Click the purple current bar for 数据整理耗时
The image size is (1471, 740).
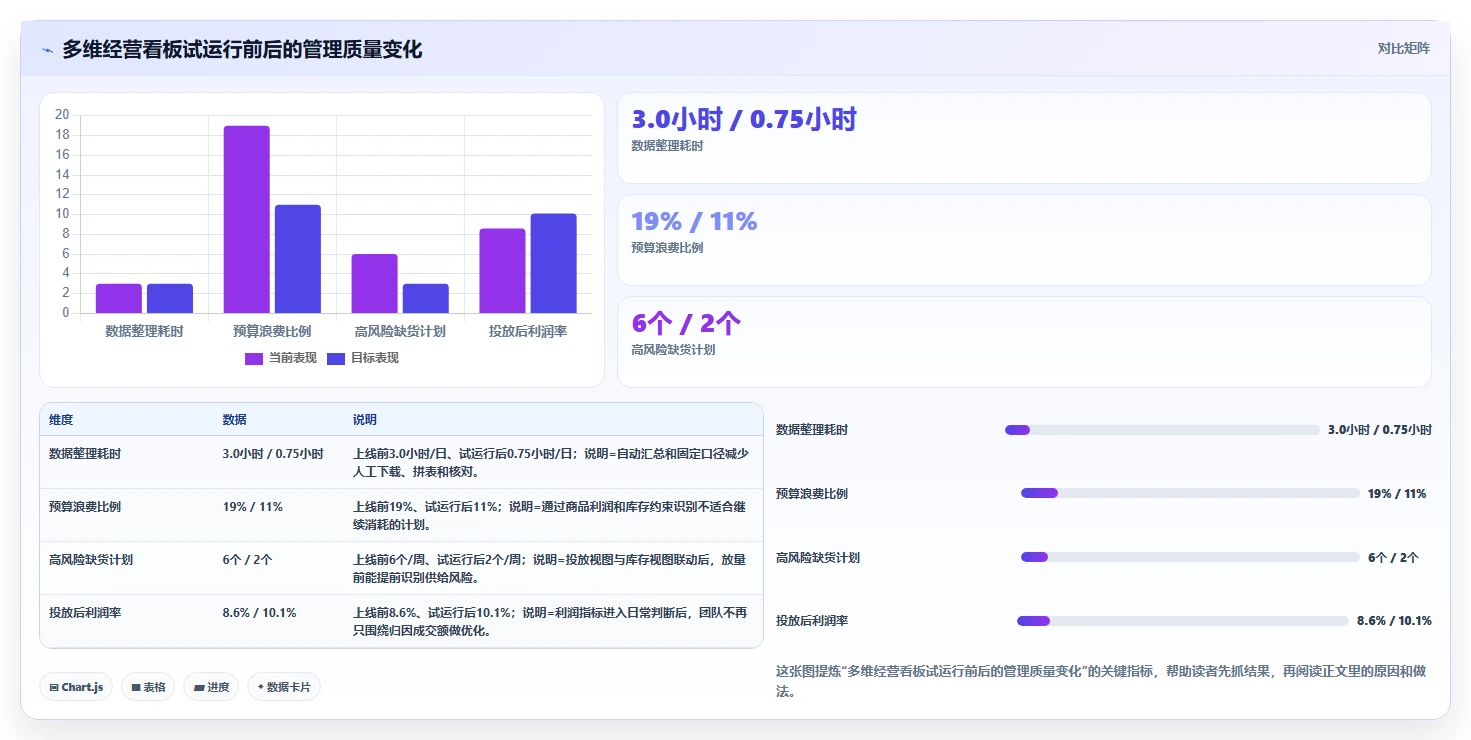(118, 298)
